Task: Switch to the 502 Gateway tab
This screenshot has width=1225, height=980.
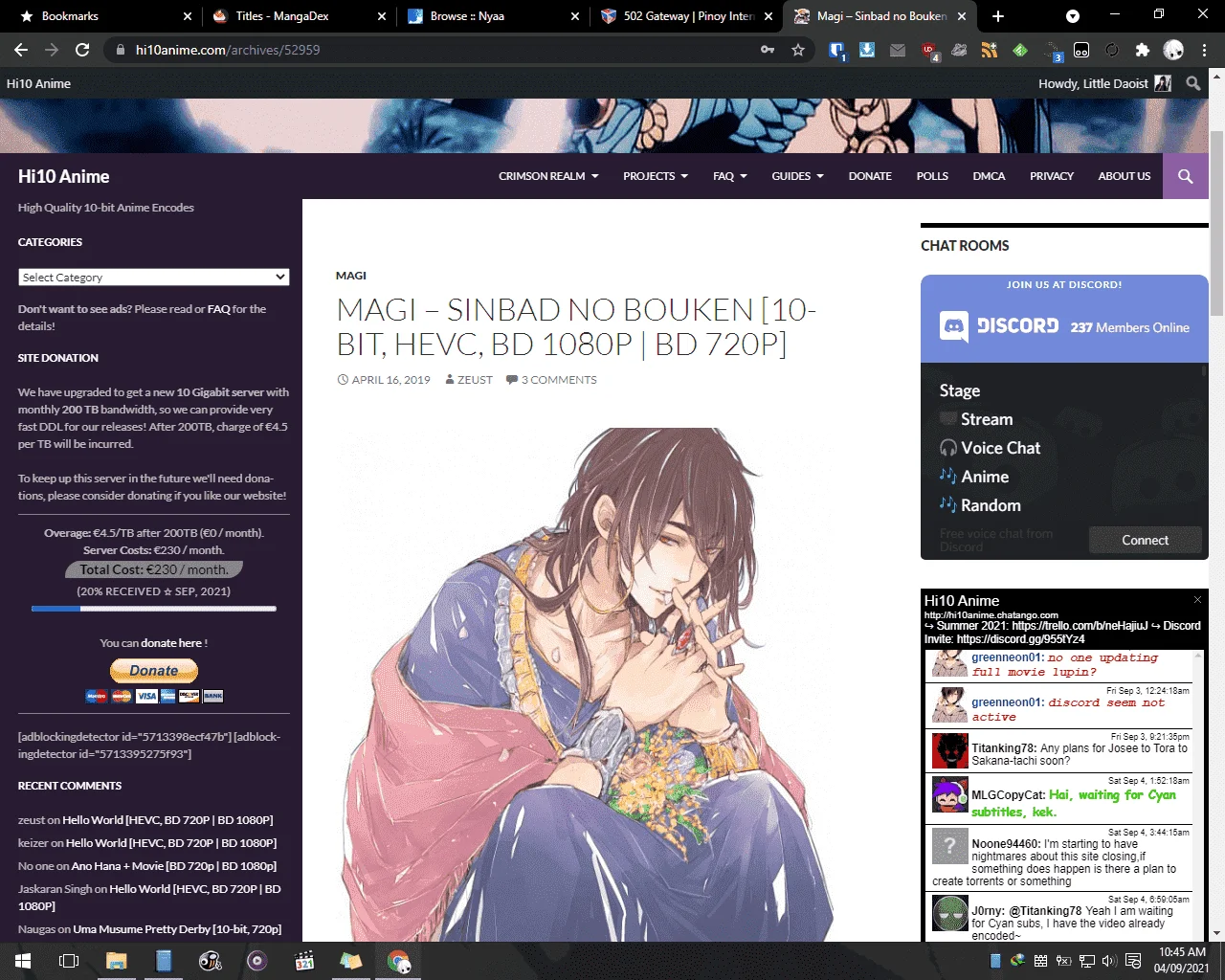Action: point(686,16)
